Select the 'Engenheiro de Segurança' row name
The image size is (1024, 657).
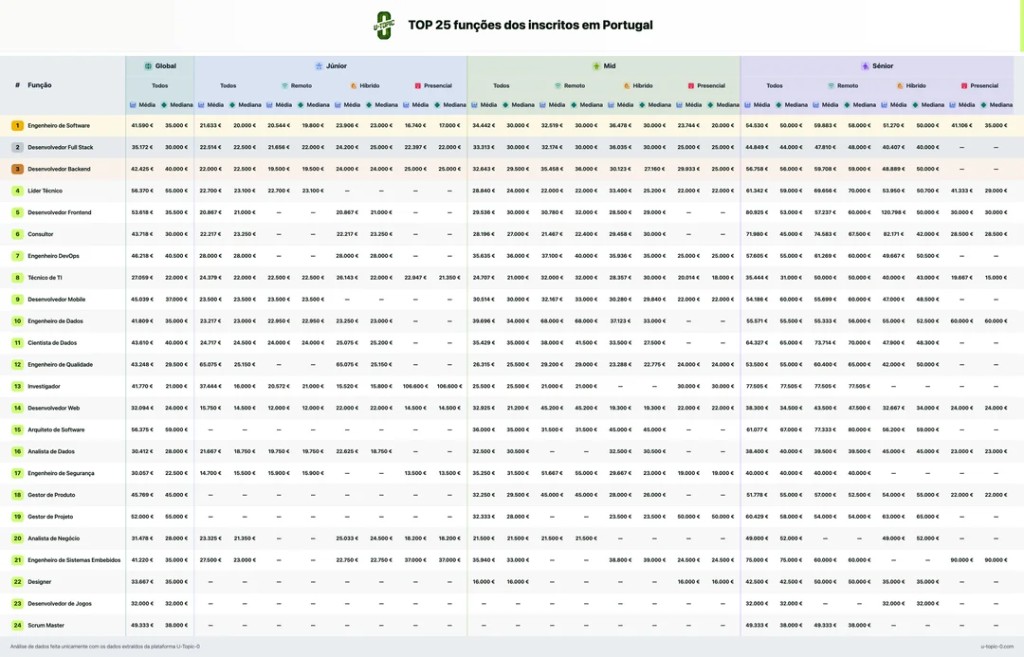61,473
